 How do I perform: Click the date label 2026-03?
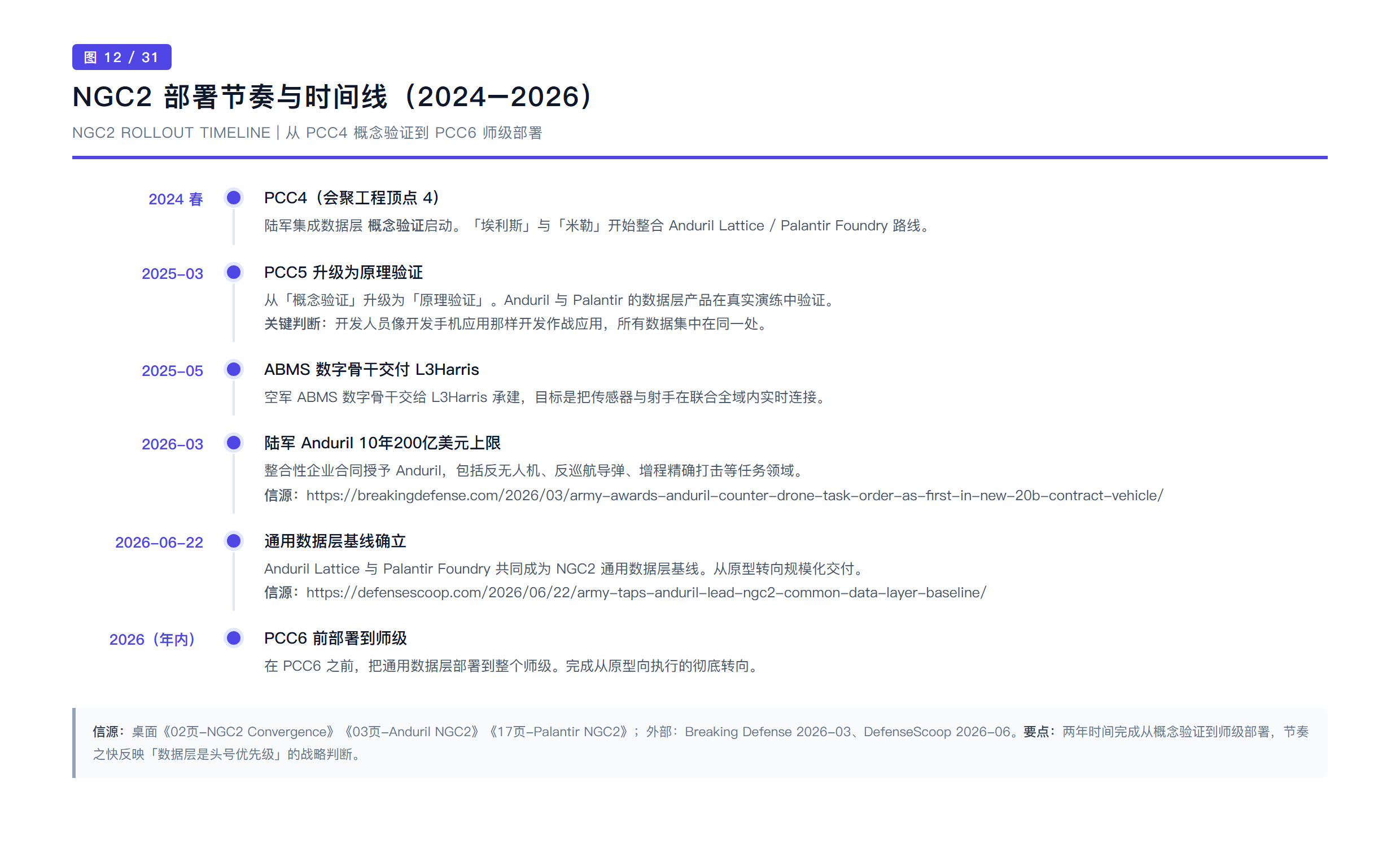[x=172, y=444]
